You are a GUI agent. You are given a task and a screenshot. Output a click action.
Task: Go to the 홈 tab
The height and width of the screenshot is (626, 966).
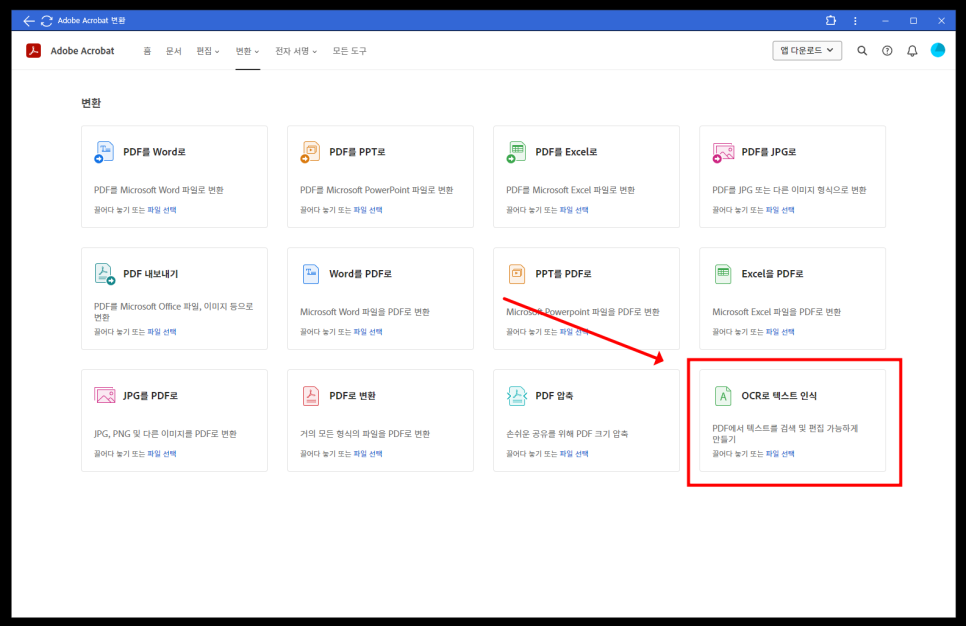(x=147, y=51)
